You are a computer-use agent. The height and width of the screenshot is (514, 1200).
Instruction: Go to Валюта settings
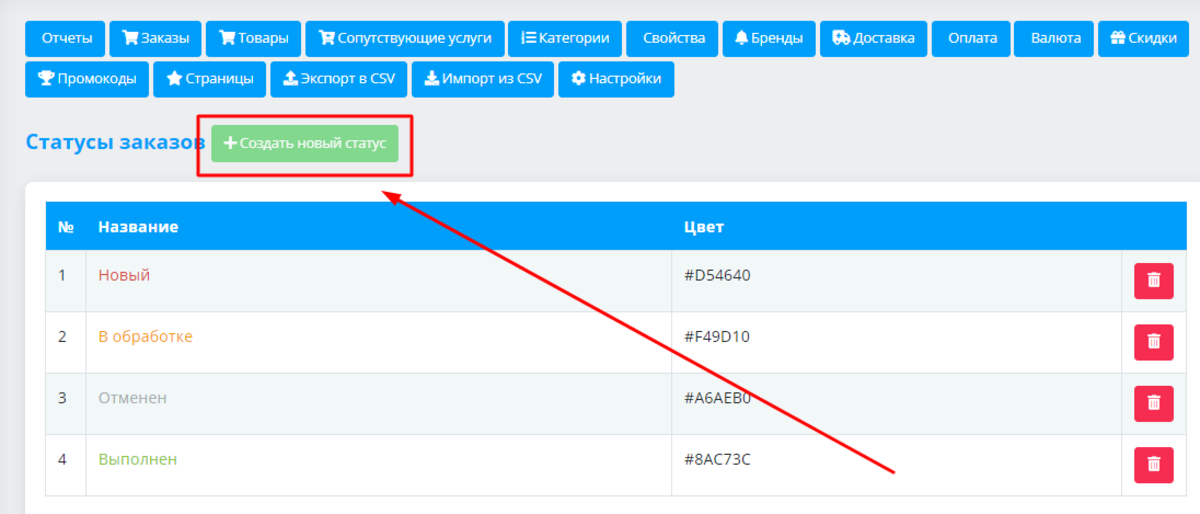(x=1055, y=39)
